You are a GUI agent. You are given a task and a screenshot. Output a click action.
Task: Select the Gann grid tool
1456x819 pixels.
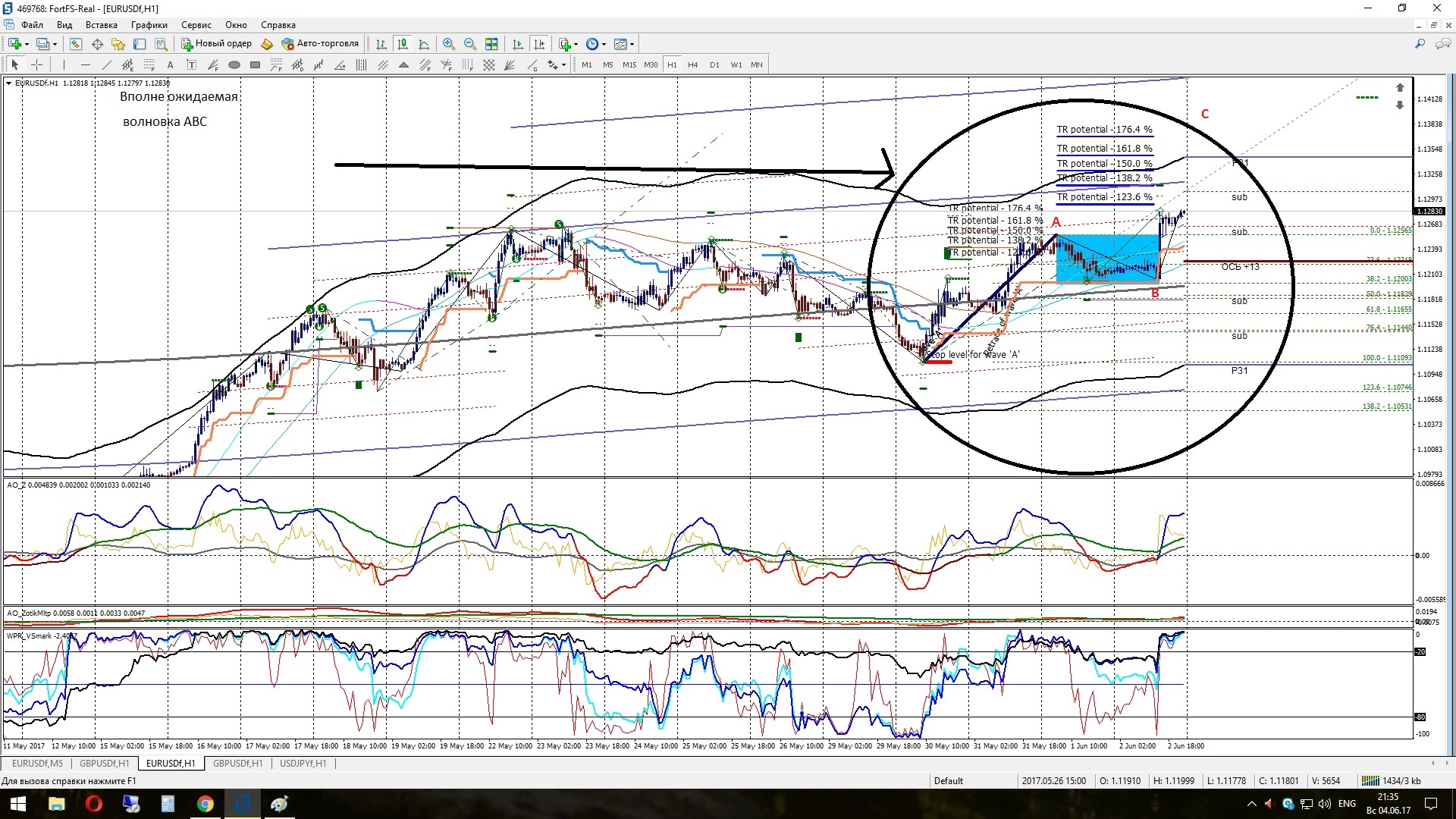pos(489,65)
